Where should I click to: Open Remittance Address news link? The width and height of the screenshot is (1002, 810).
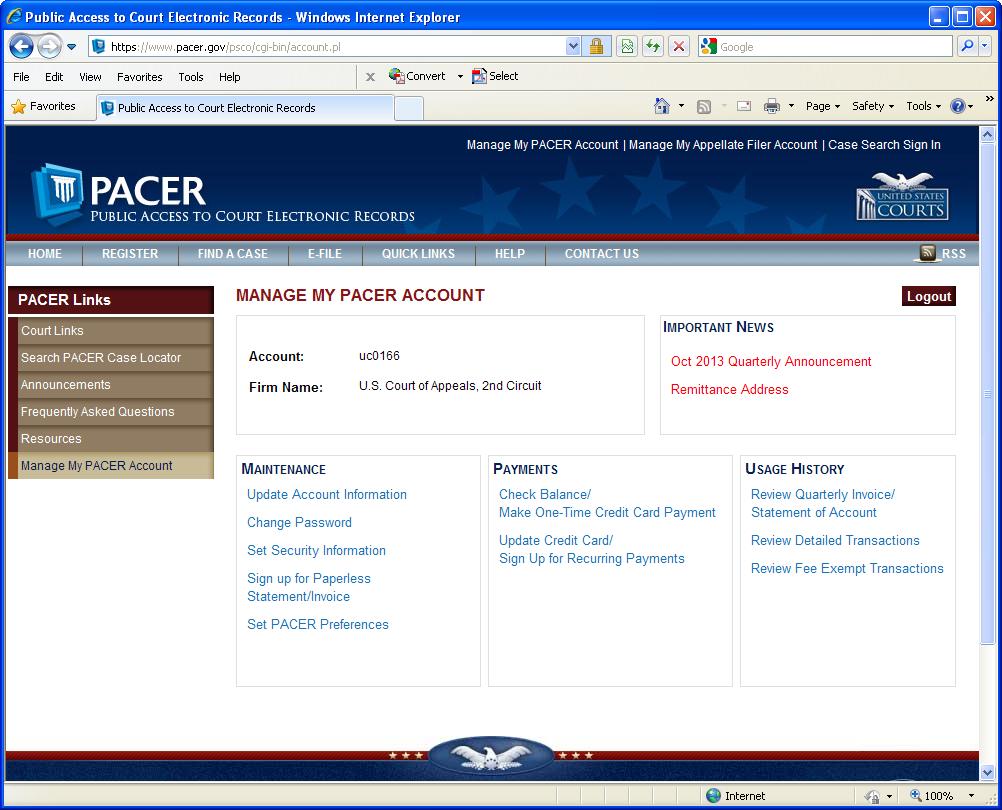(729, 390)
